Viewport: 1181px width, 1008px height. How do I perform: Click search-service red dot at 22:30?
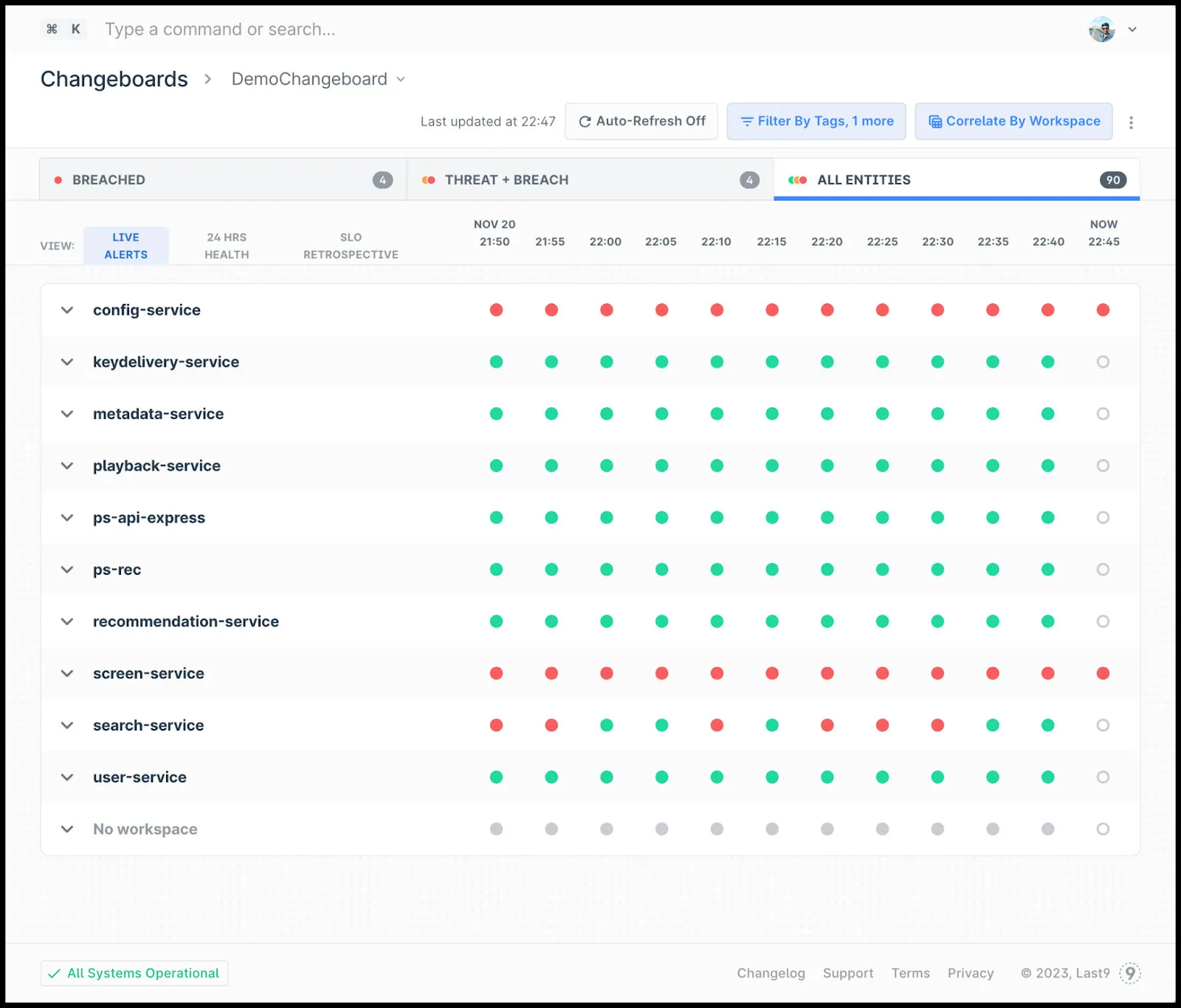[937, 725]
